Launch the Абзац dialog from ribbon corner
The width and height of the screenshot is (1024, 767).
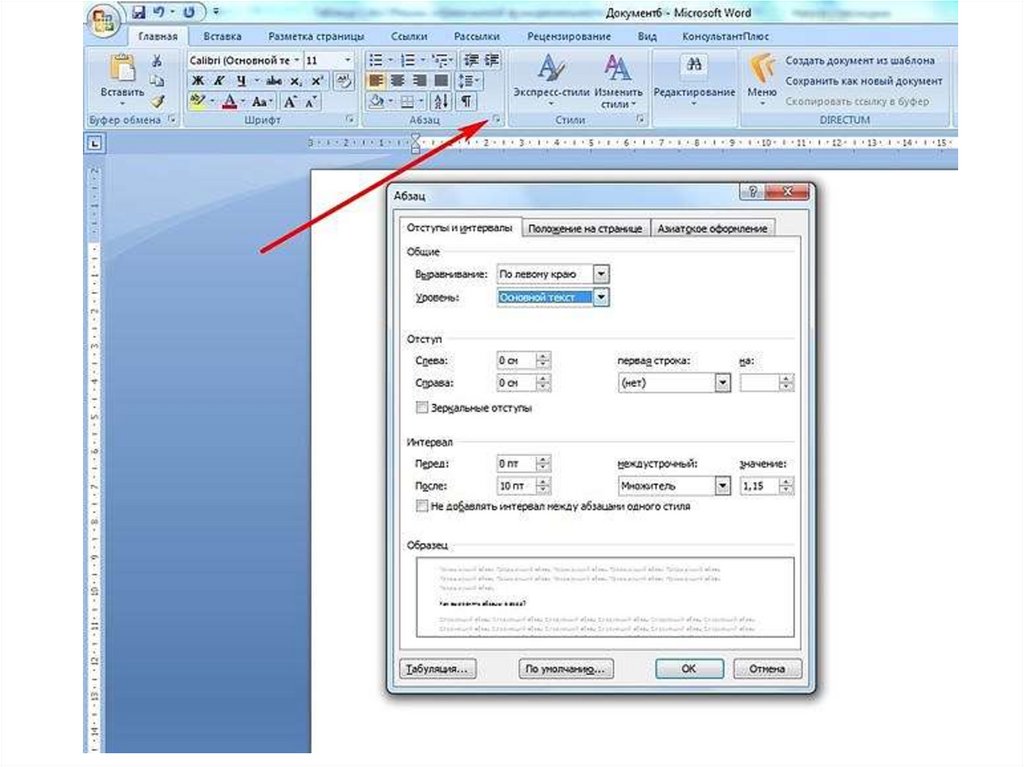coord(496,119)
